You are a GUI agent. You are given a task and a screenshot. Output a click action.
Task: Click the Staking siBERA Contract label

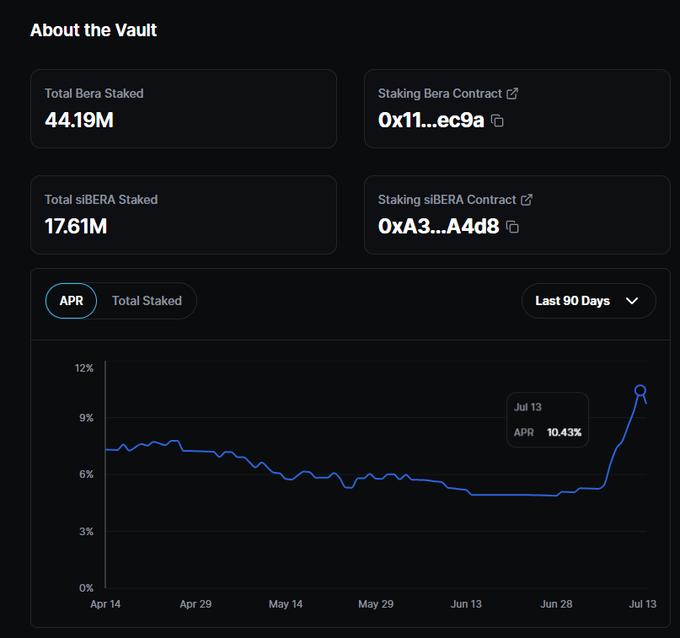[x=447, y=200]
